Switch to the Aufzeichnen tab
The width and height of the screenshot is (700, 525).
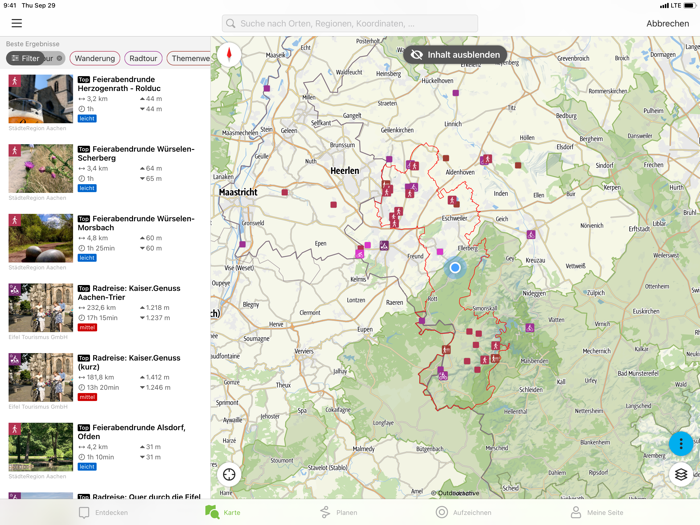(x=463, y=512)
